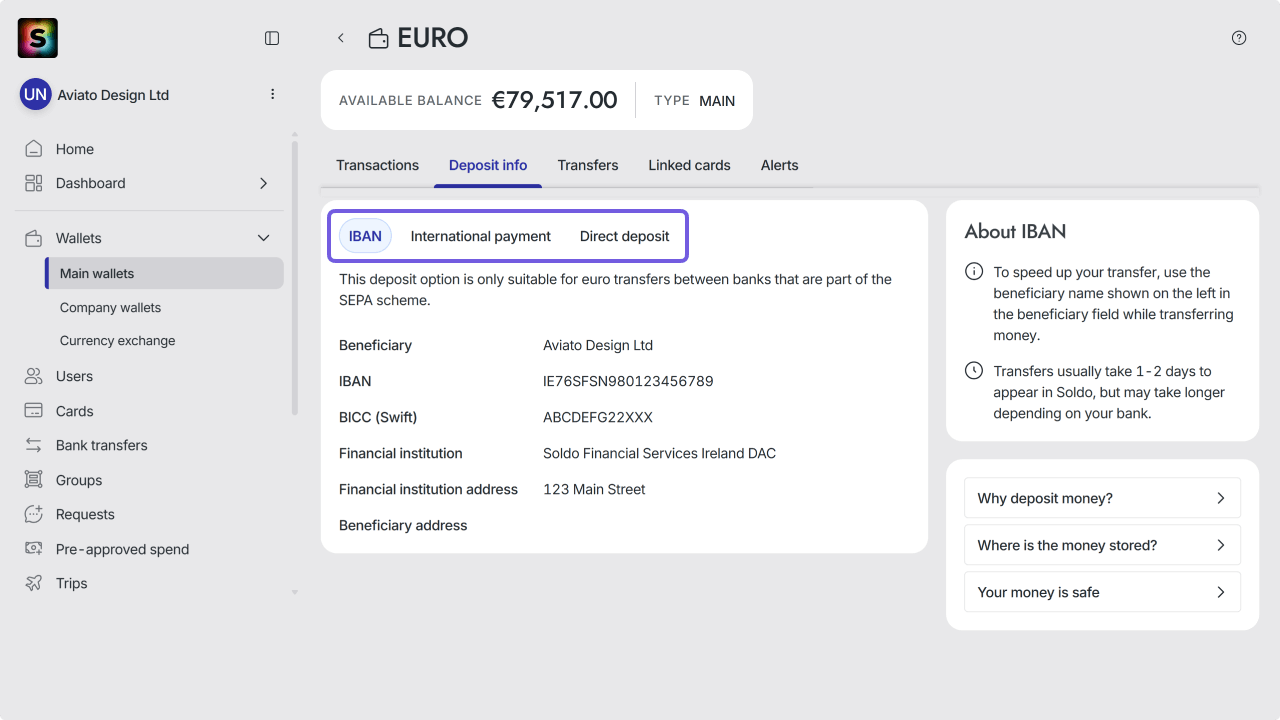Screen dimensions: 1280x720
Task: Select the Deposit info tab
Action: point(488,165)
